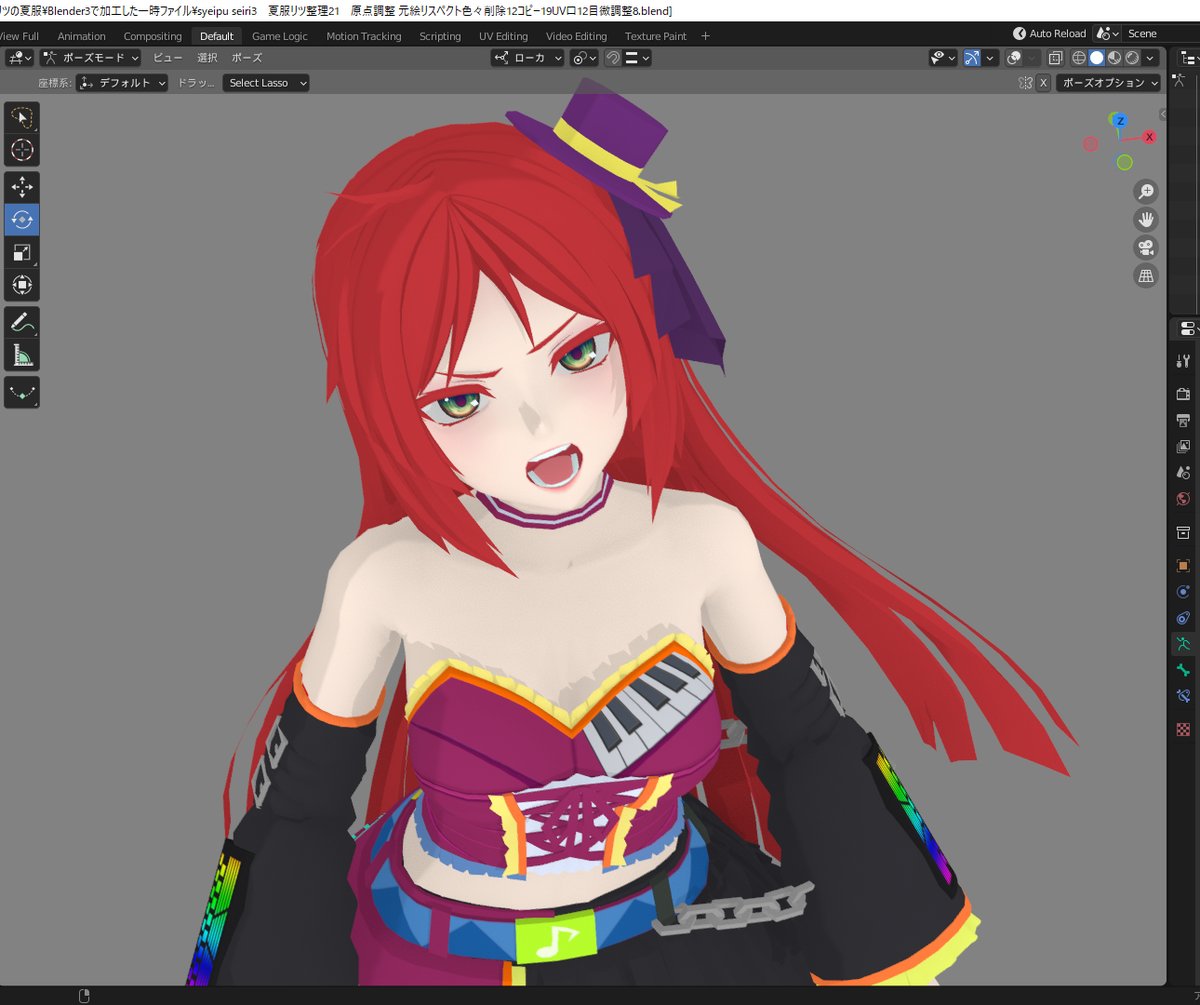
Task: Click the Auto Reload button
Action: pos(1049,33)
